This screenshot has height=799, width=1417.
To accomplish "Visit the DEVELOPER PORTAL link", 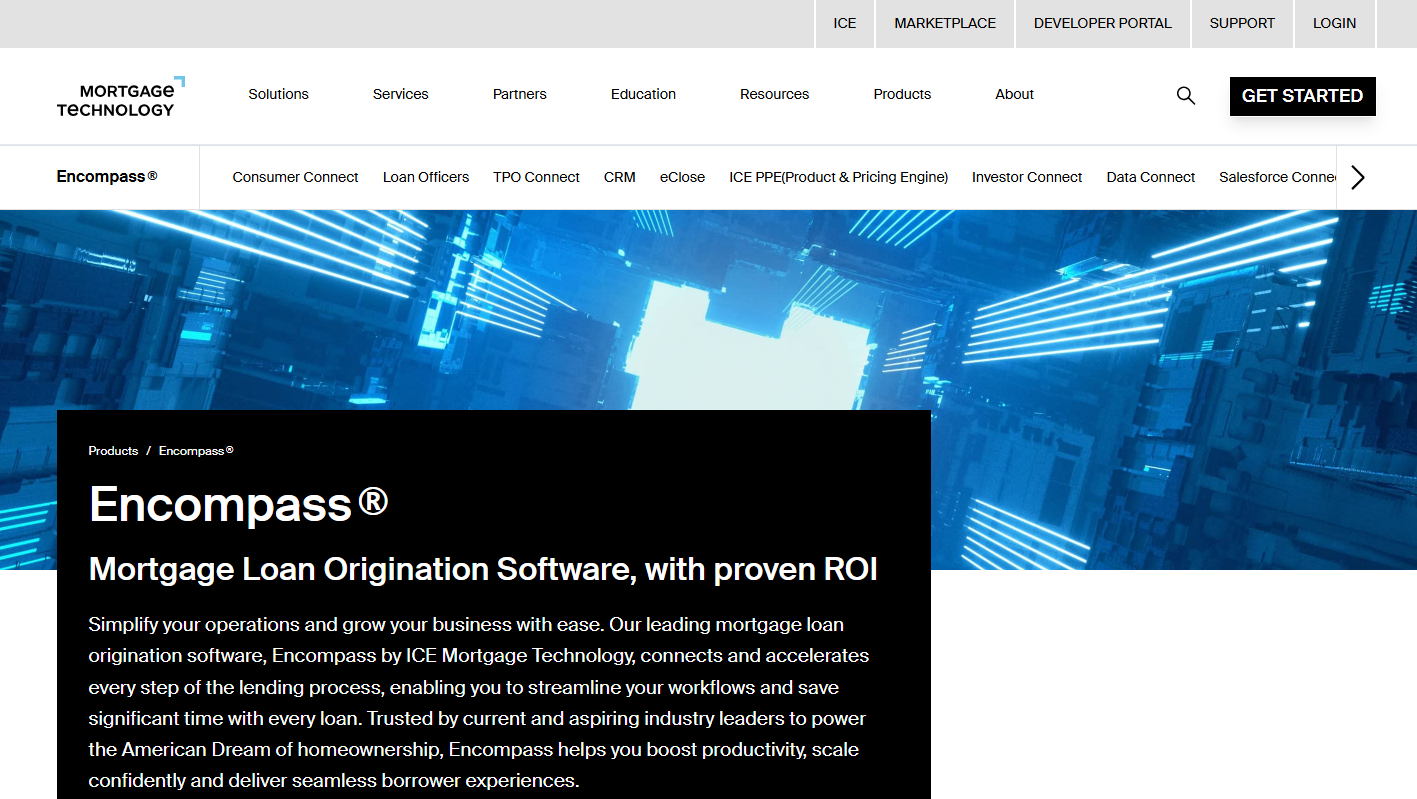I will click(x=1102, y=23).
